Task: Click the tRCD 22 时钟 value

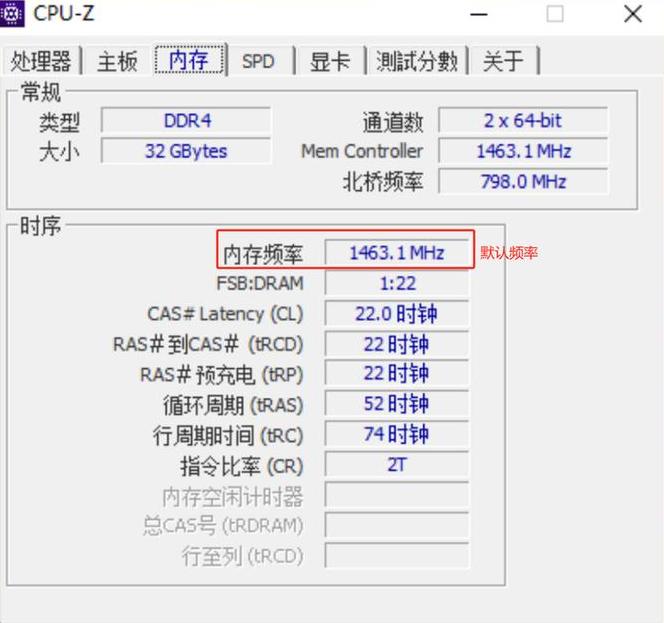Action: point(397,344)
